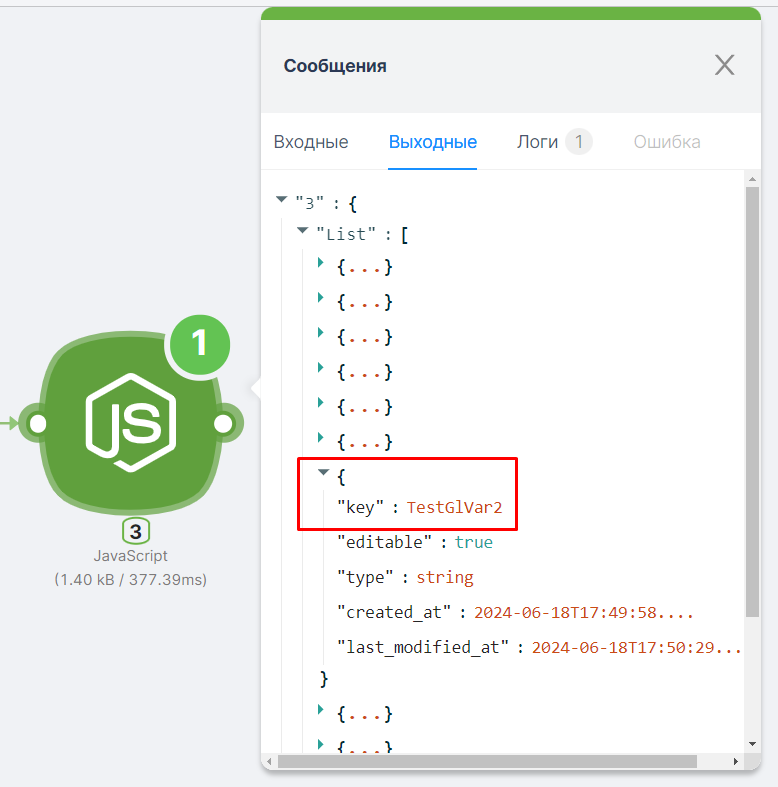This screenshot has height=787, width=778.
Task: Switch to the Выходные tab
Action: pos(433,142)
